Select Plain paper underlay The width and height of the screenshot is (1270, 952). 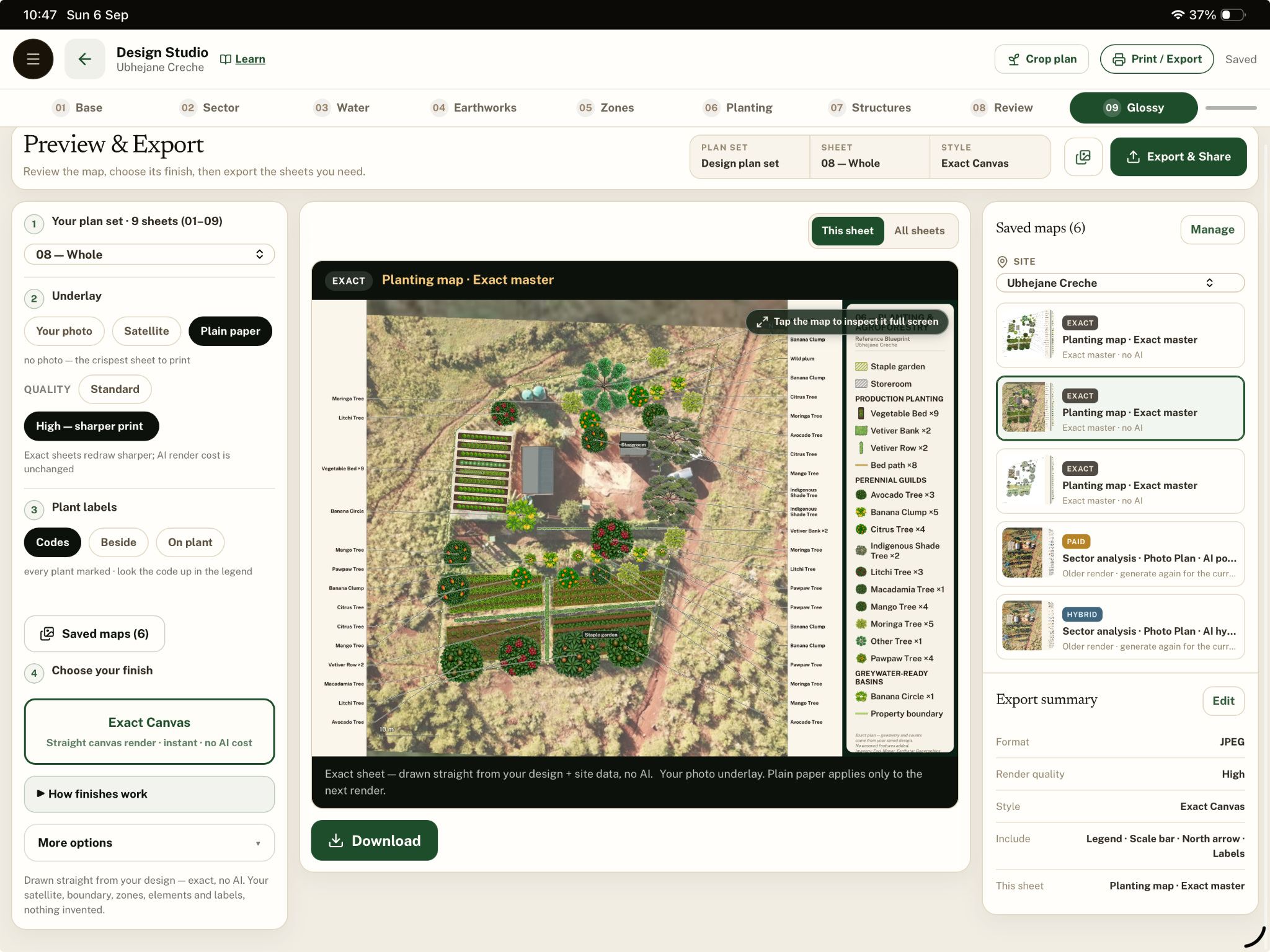[x=230, y=331]
